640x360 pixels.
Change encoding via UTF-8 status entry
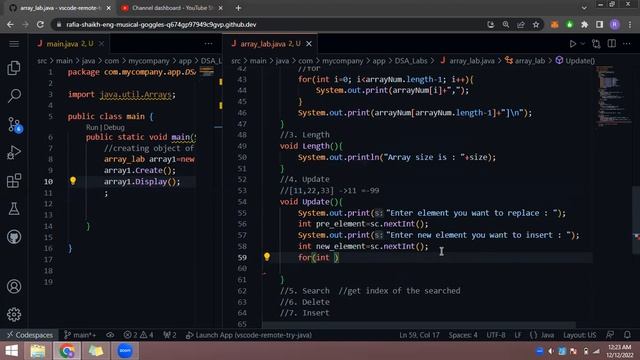tap(496, 335)
